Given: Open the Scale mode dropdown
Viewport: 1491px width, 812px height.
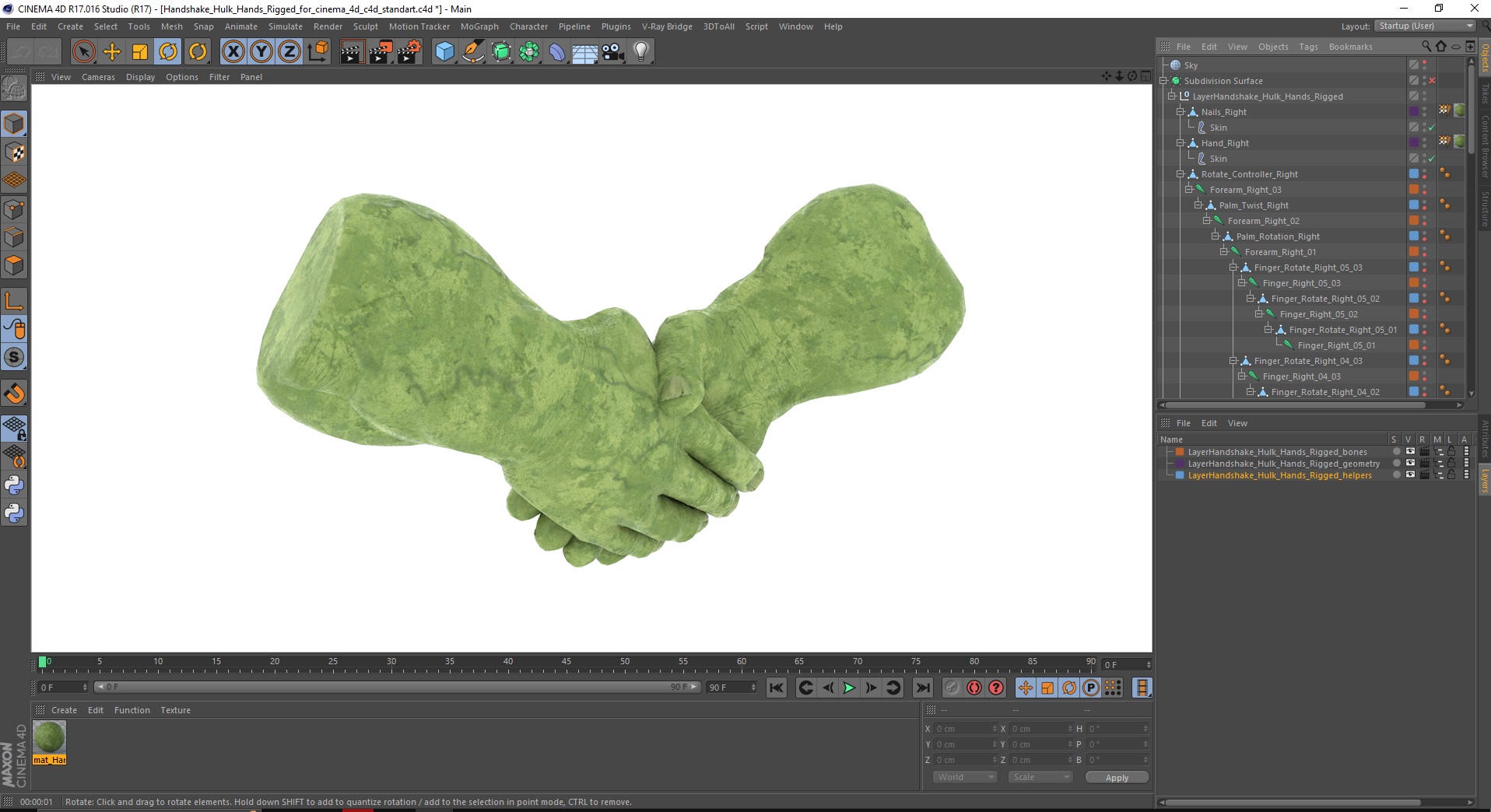Looking at the screenshot, I should [x=1040, y=777].
